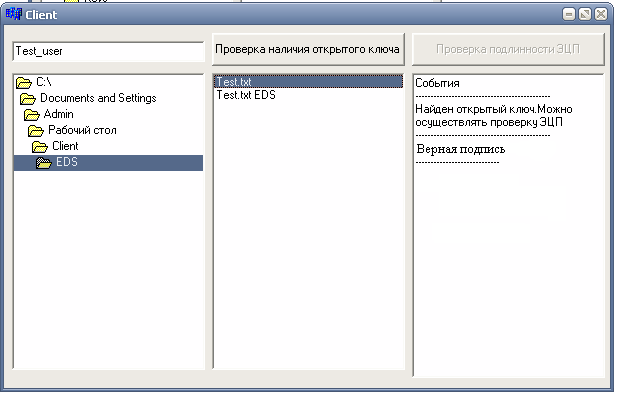Viewport: 618px width, 395px height.
Task: Click the open EDS folder icon
Action: coord(43,163)
